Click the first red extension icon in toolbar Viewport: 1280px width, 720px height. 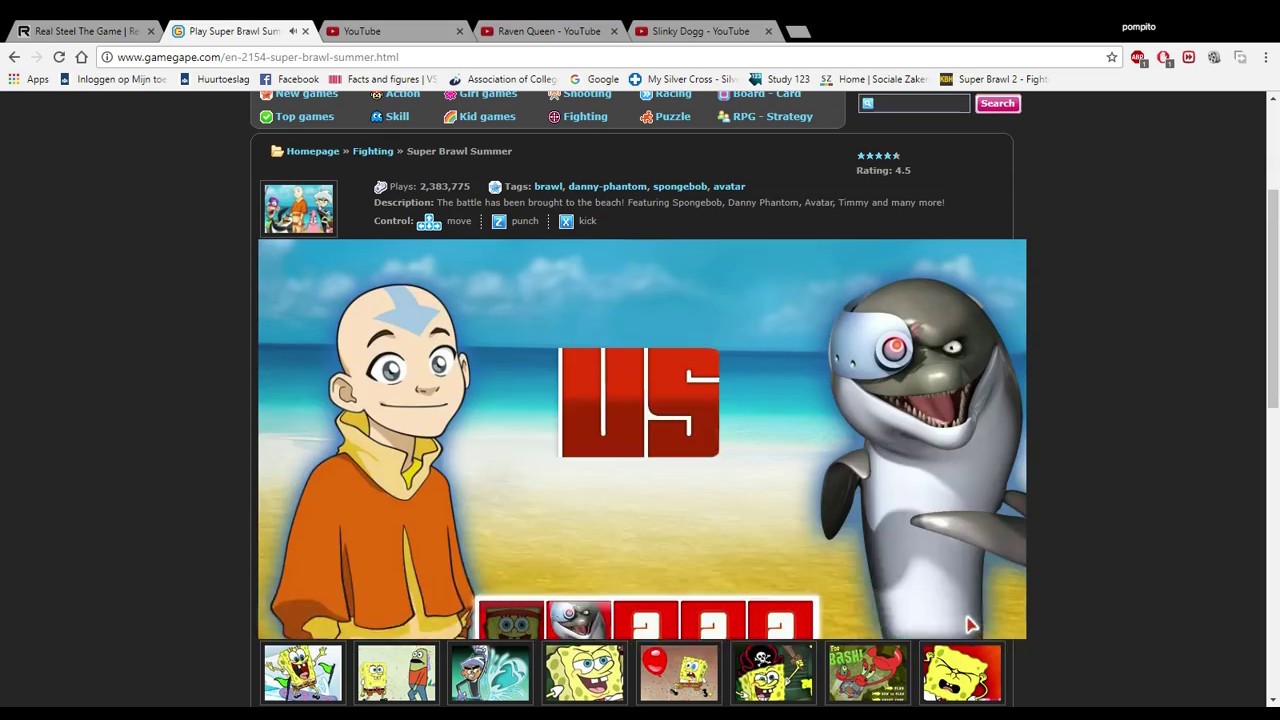(1138, 58)
